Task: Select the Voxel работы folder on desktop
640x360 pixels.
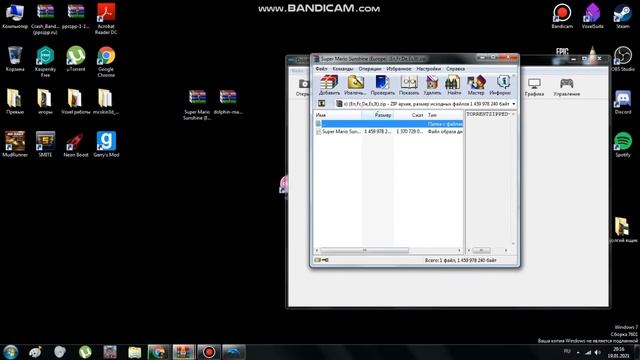Action: 76,102
